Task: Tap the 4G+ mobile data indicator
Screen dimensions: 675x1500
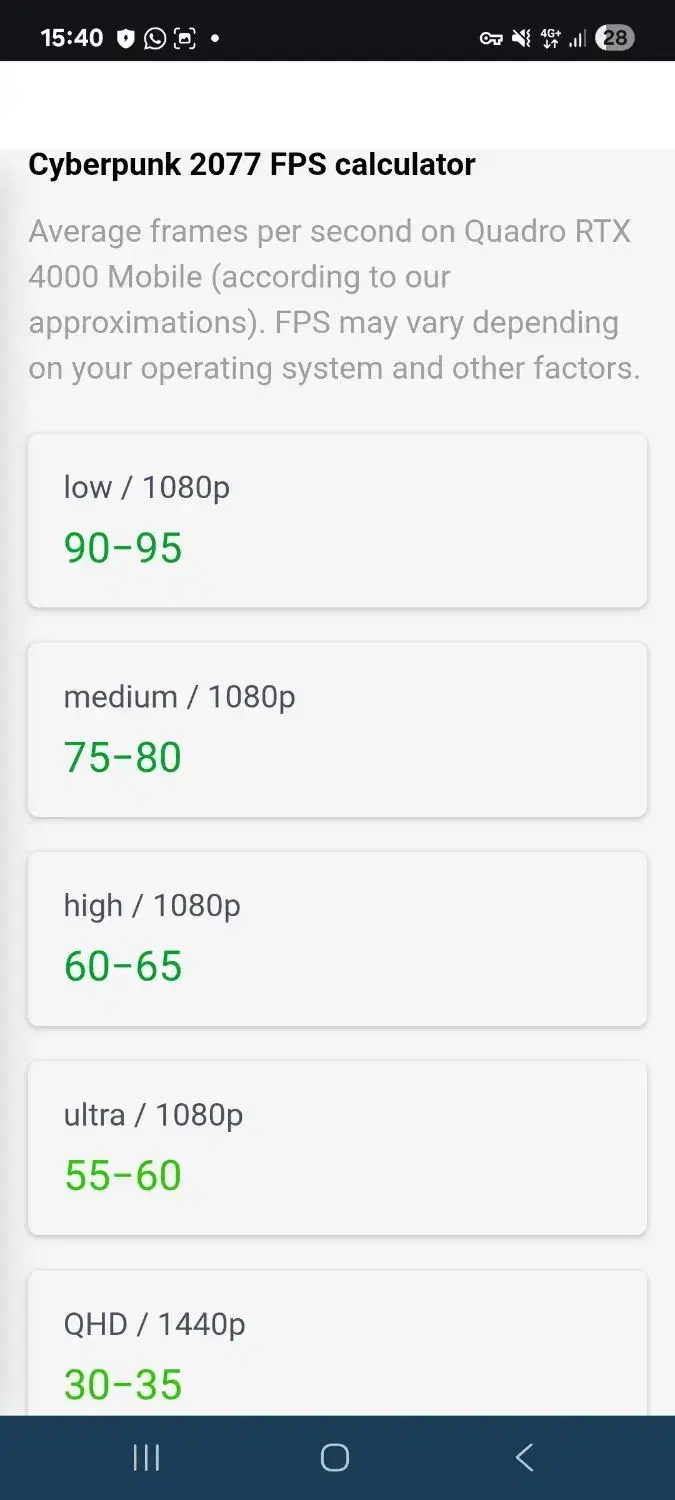Action: coord(550,38)
